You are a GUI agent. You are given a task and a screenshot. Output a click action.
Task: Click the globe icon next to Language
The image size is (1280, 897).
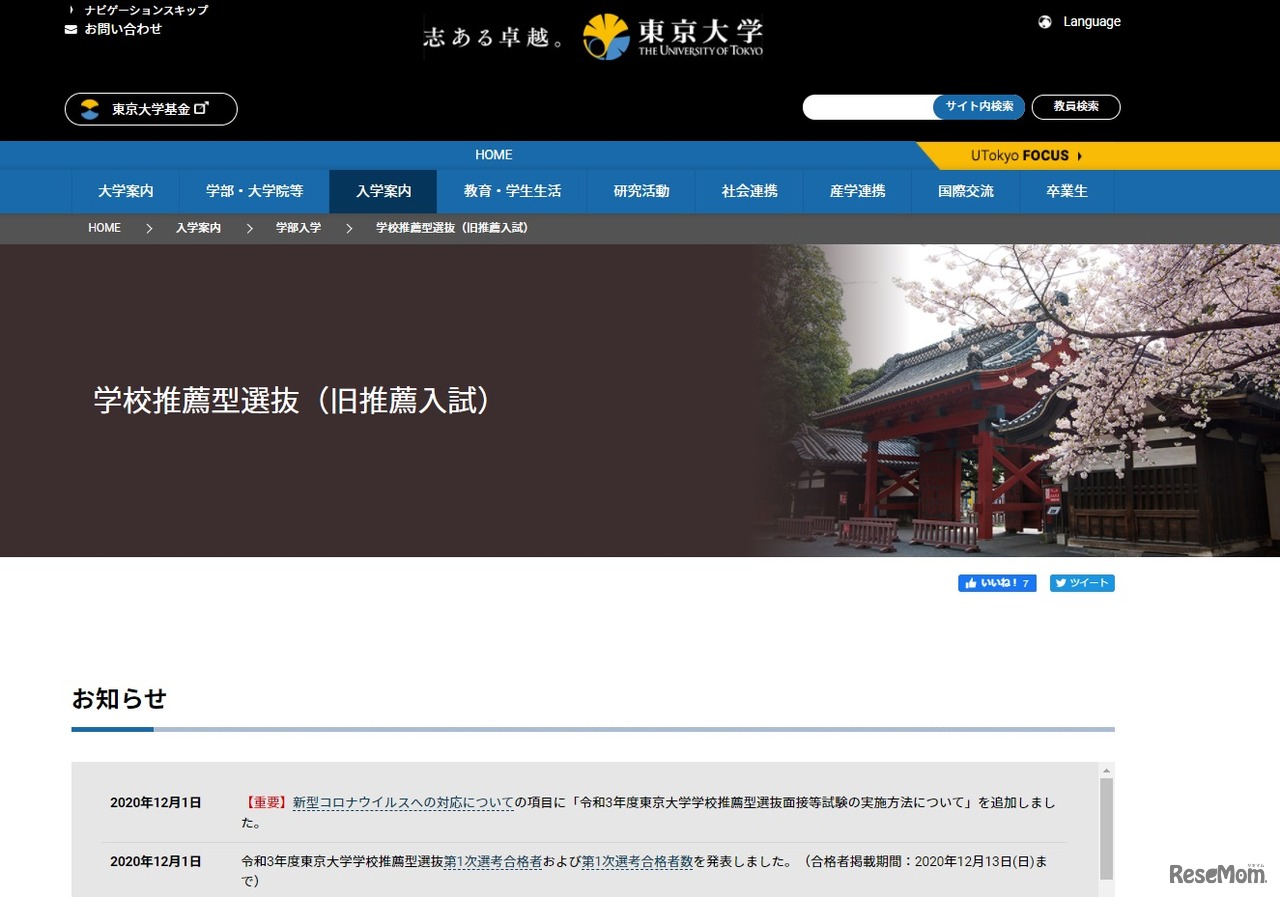coord(1045,22)
